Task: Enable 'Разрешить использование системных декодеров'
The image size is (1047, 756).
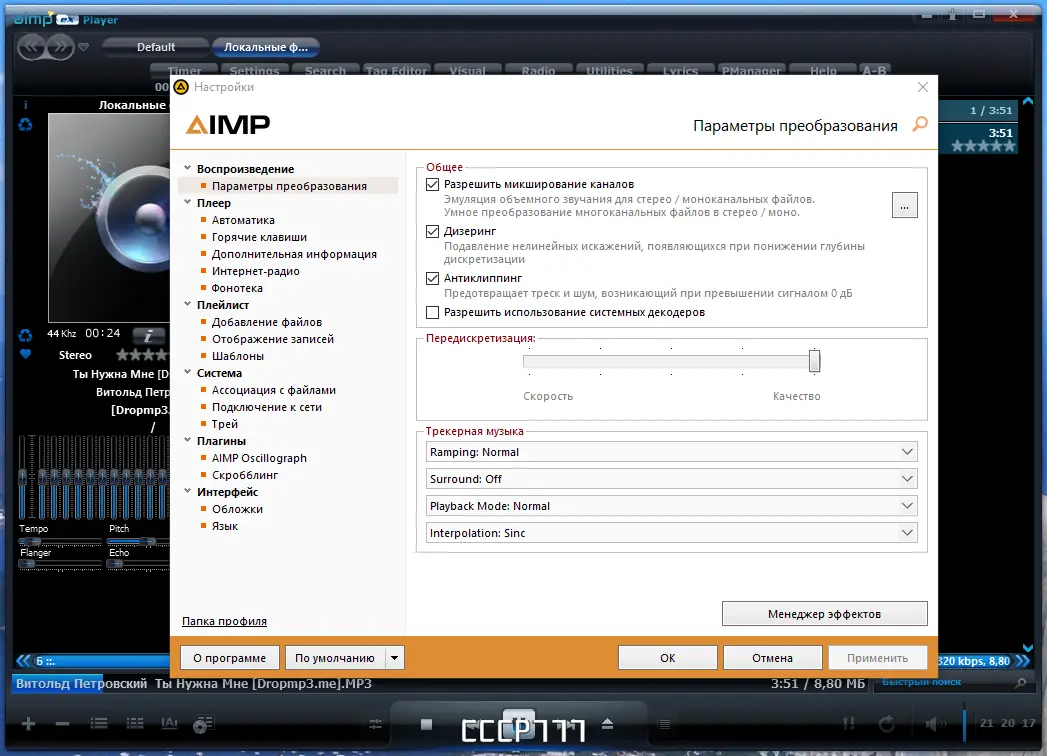Action: pos(433,312)
